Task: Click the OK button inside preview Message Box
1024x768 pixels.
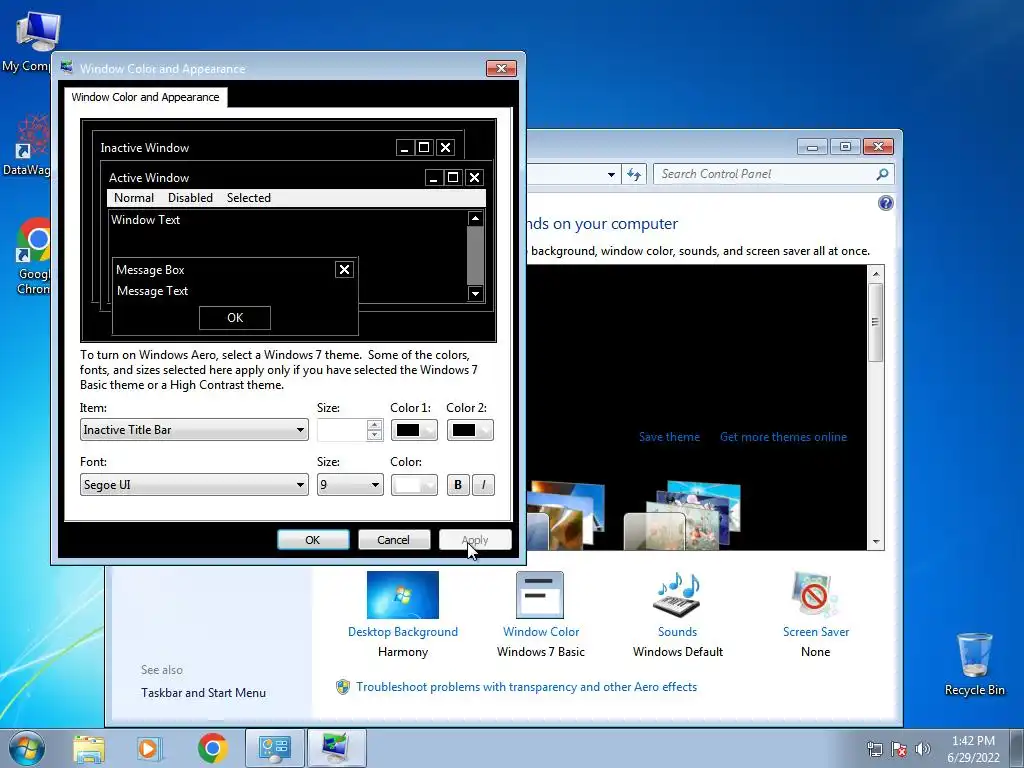Action: 235,318
